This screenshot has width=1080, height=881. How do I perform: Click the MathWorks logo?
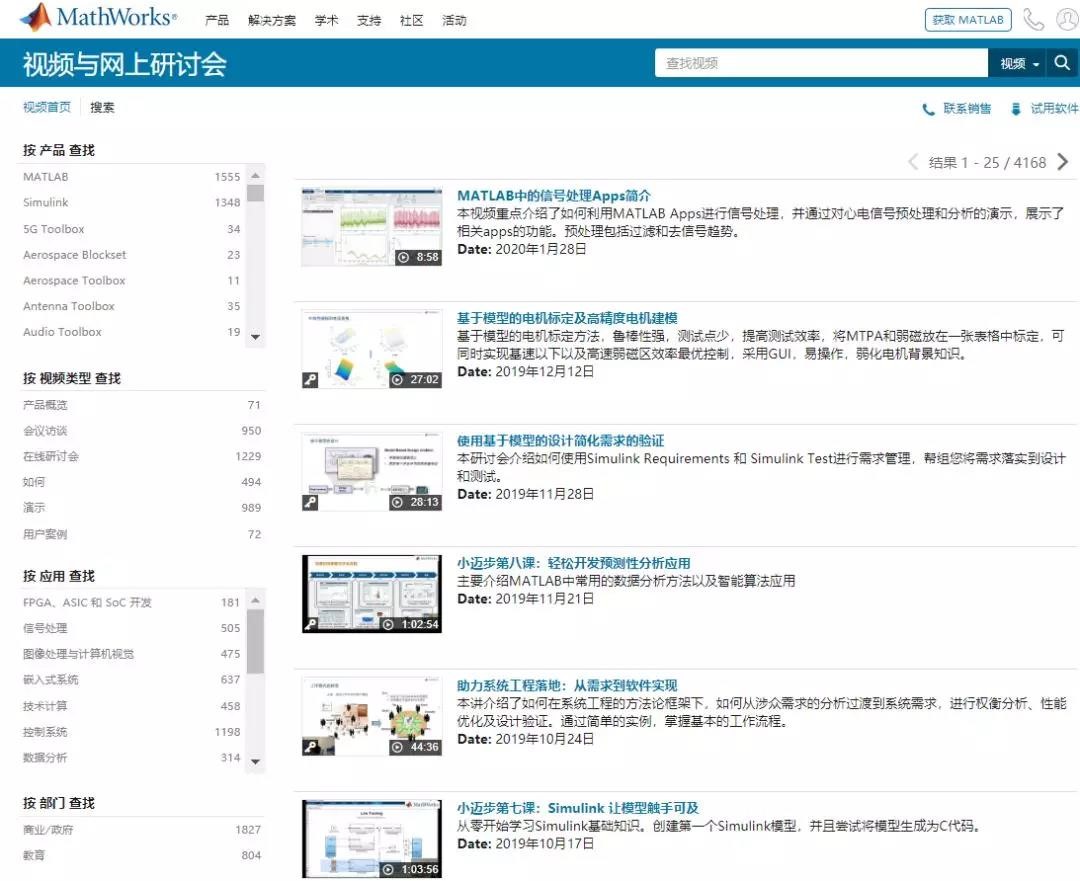coord(98,17)
